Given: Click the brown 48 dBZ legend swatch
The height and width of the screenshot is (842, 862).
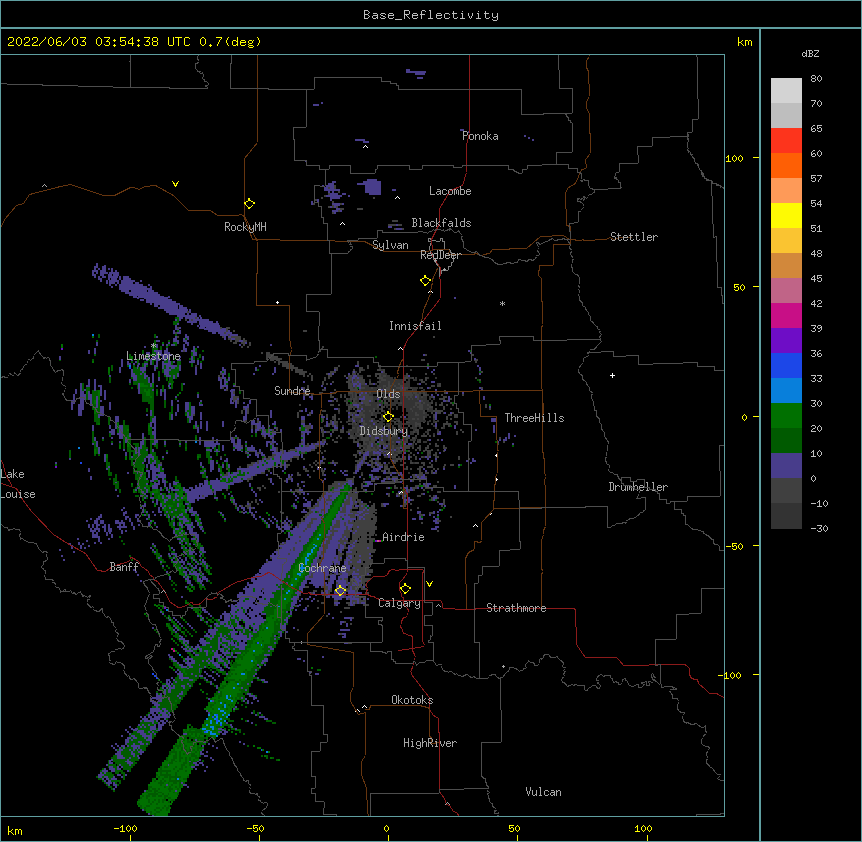Looking at the screenshot, I should coord(786,265).
